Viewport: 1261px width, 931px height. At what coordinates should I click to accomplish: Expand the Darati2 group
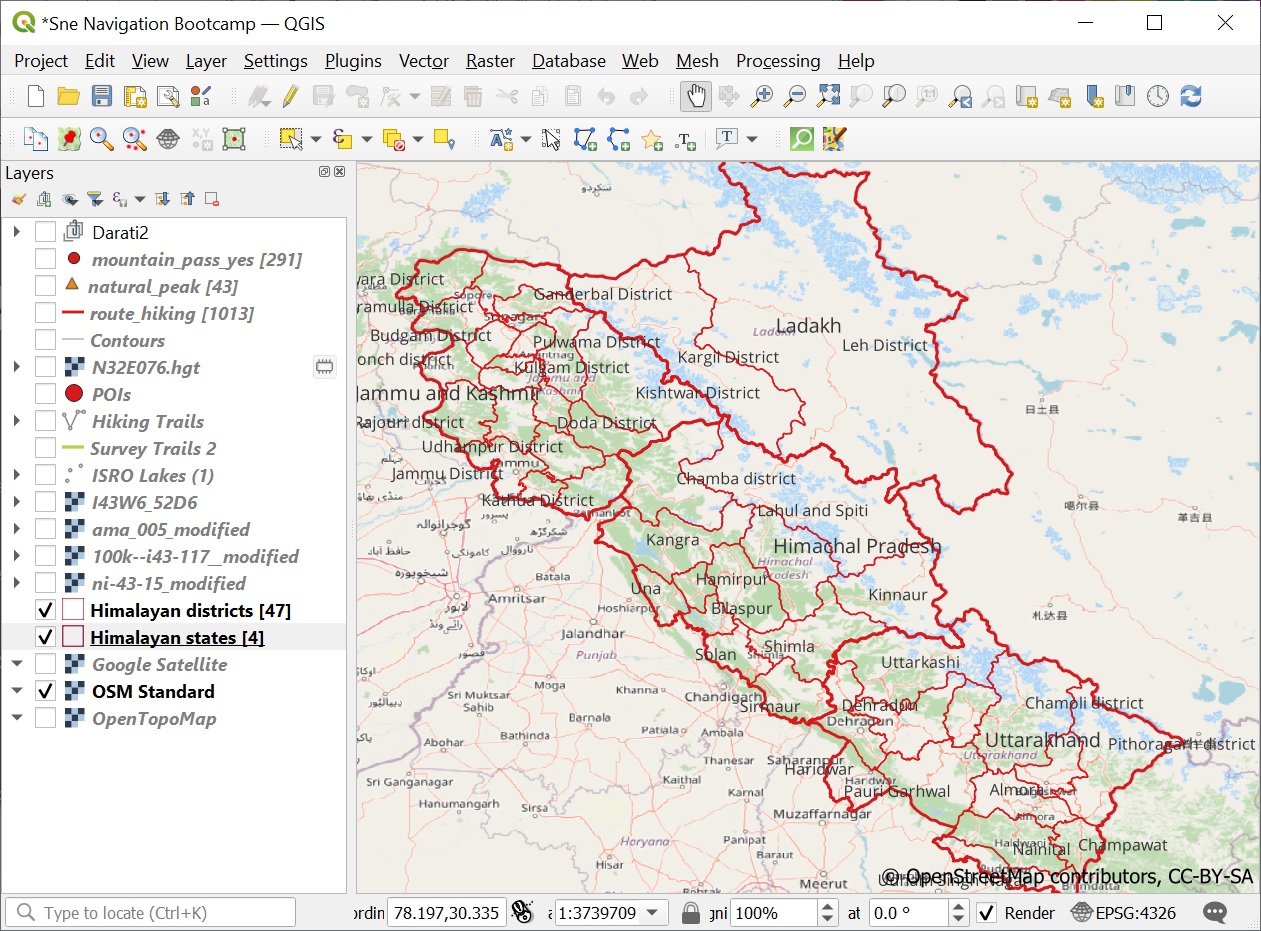16,232
